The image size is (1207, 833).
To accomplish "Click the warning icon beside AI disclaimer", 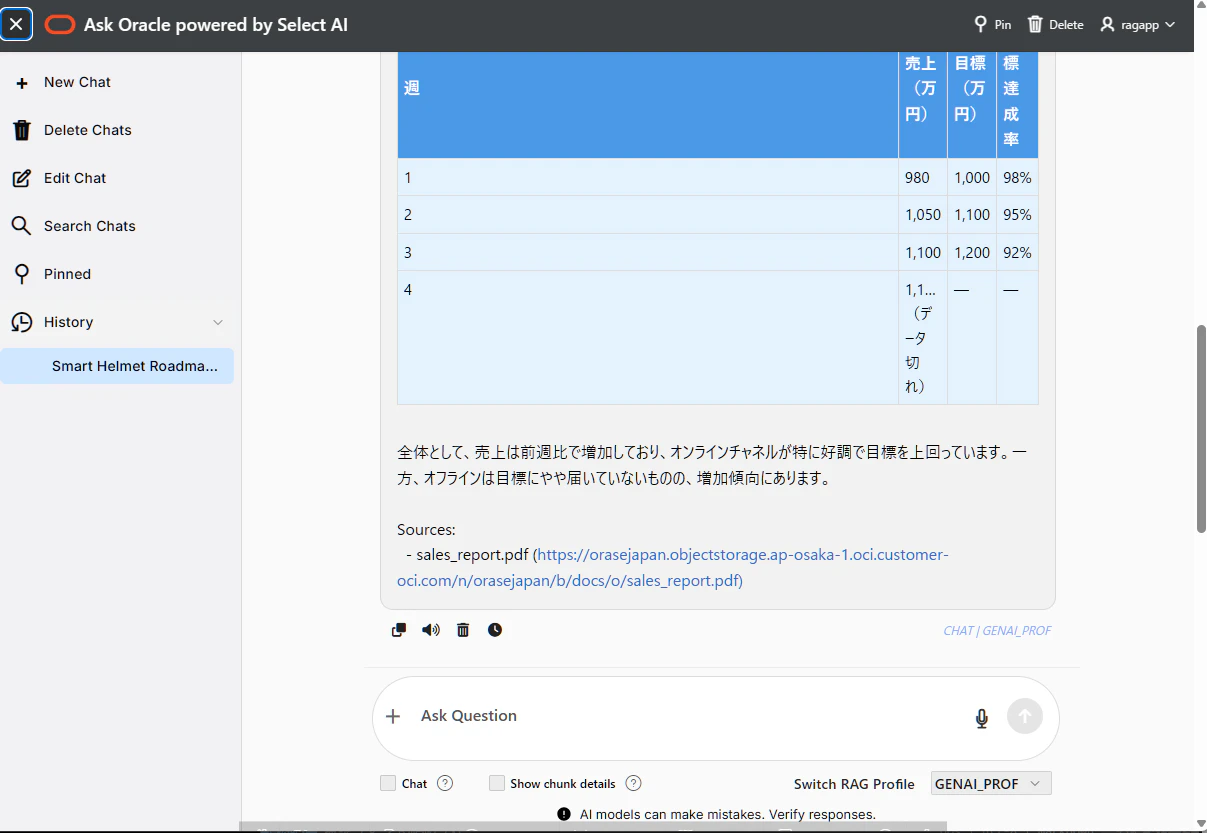I will [564, 814].
